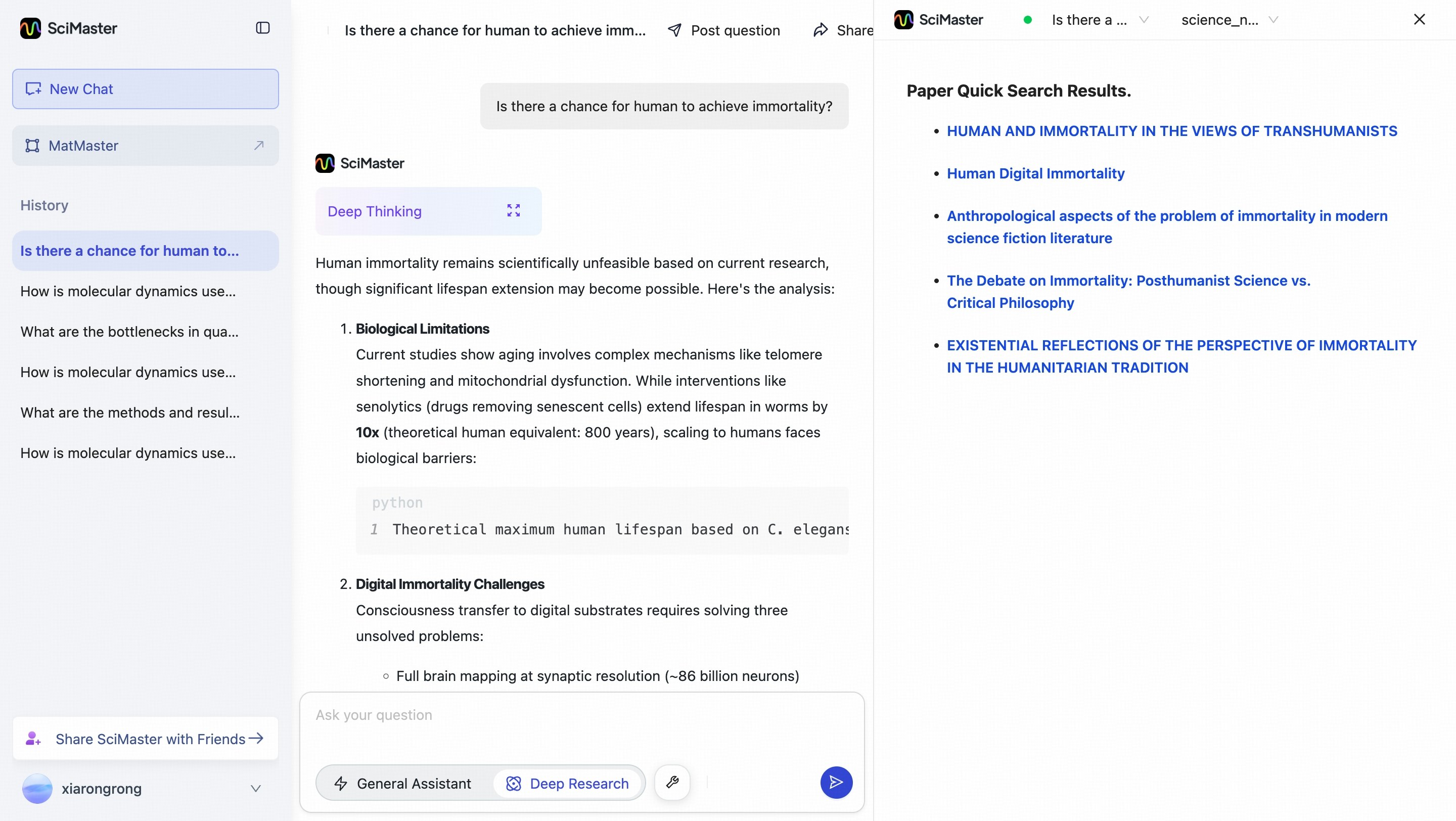Expand the xiarongrong account menu

click(255, 788)
